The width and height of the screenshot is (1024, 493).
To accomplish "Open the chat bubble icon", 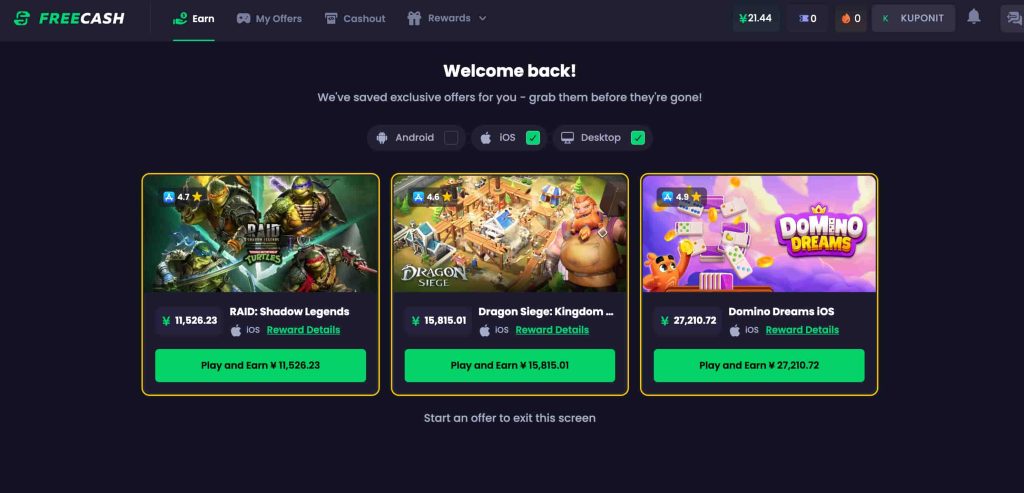I will click(x=1014, y=18).
